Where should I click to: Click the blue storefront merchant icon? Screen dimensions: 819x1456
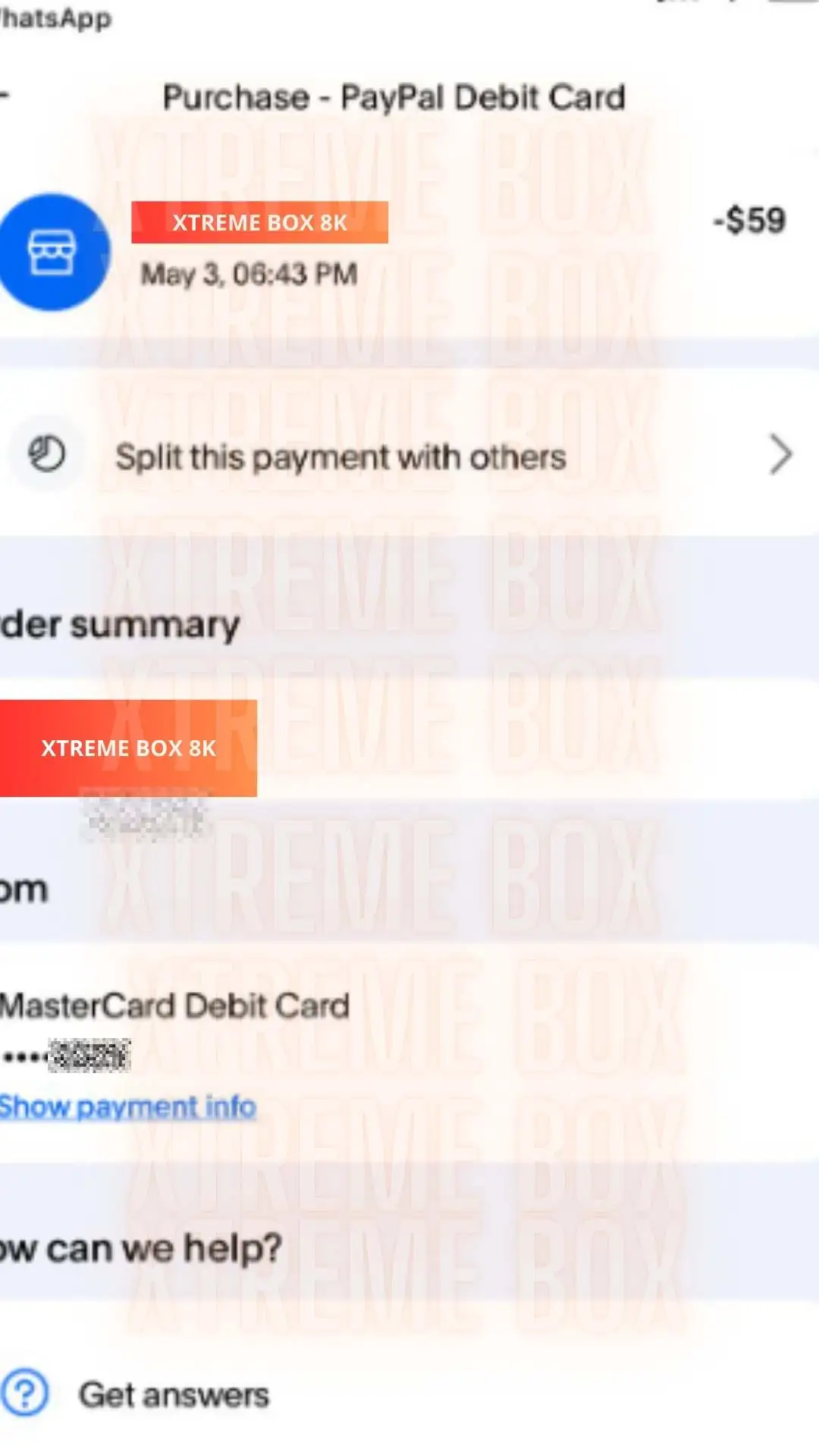pos(52,252)
